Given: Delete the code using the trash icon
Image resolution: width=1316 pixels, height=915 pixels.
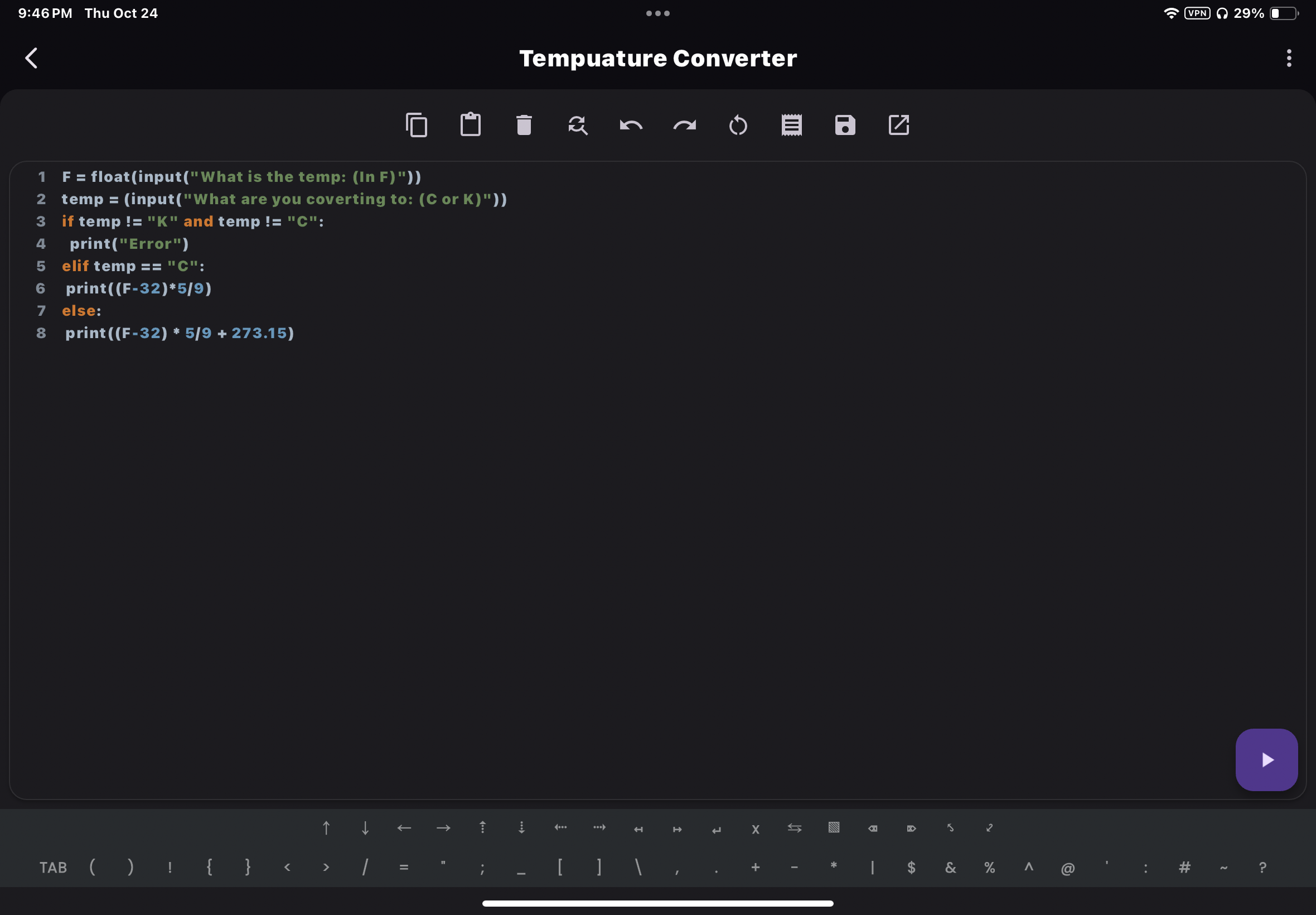Looking at the screenshot, I should [x=524, y=125].
